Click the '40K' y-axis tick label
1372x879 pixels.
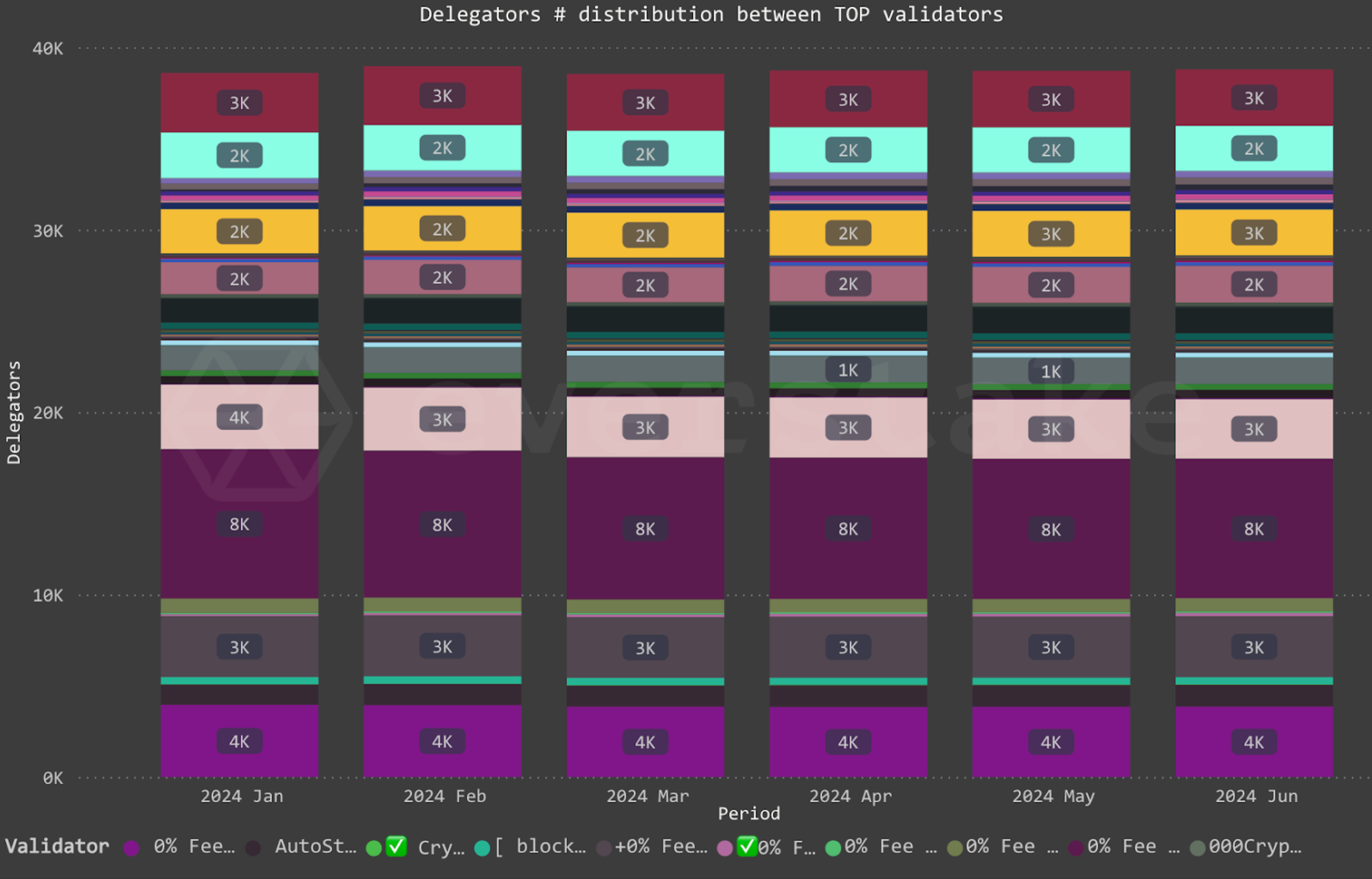pyautogui.click(x=48, y=49)
